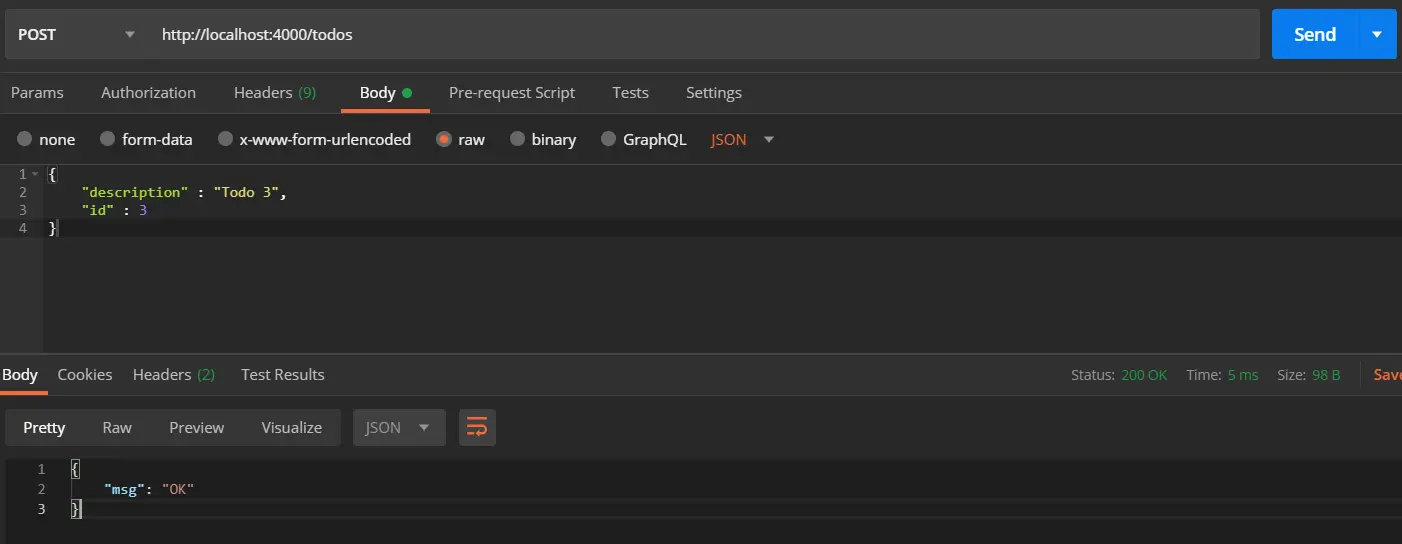1402x544 pixels.
Task: Click the 200 OK status value
Action: (x=1144, y=375)
